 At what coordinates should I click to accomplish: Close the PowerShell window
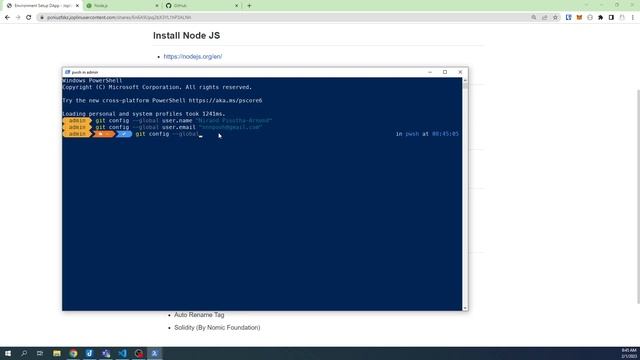pos(460,72)
